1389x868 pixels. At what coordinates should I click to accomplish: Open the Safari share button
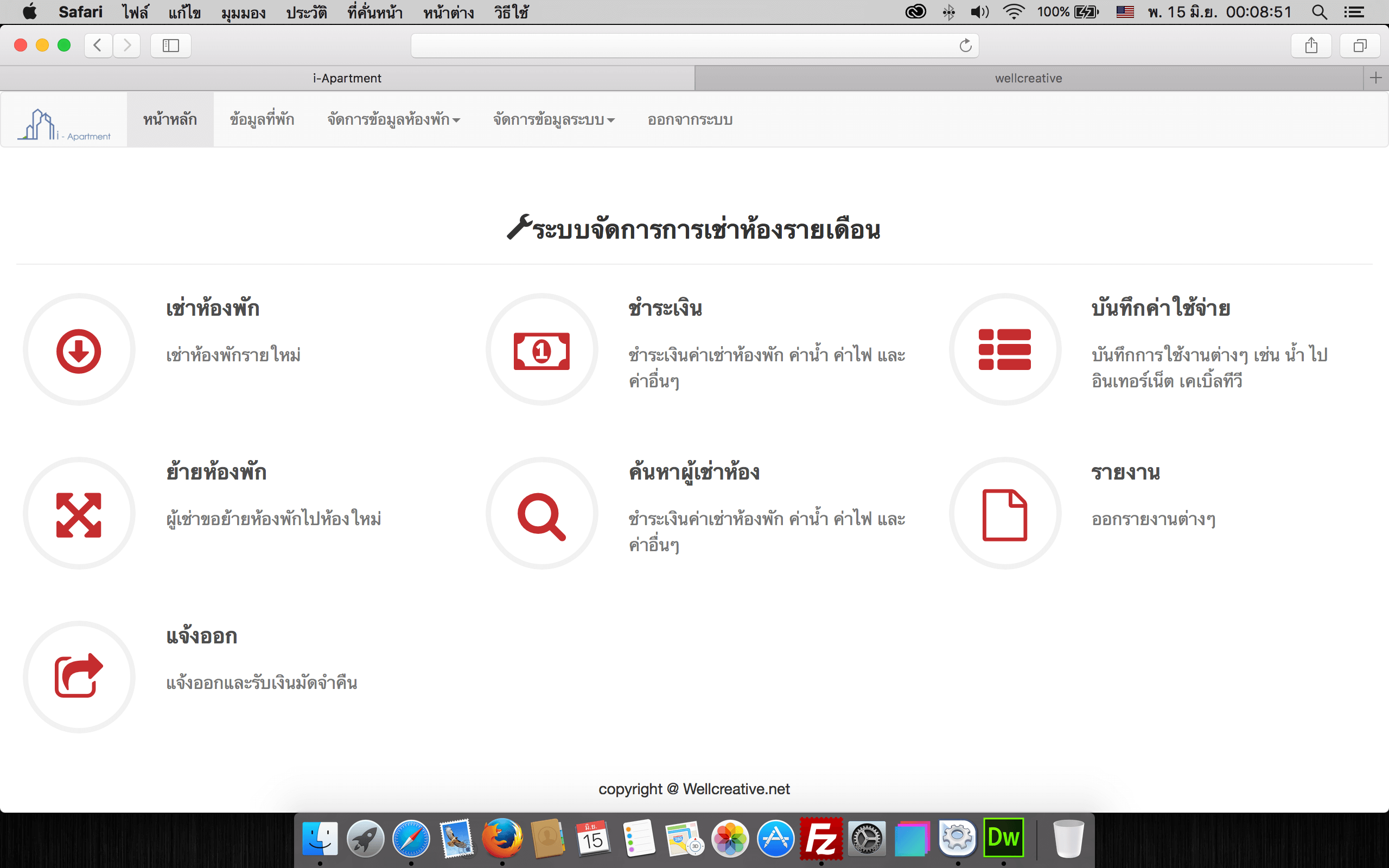coord(1310,46)
